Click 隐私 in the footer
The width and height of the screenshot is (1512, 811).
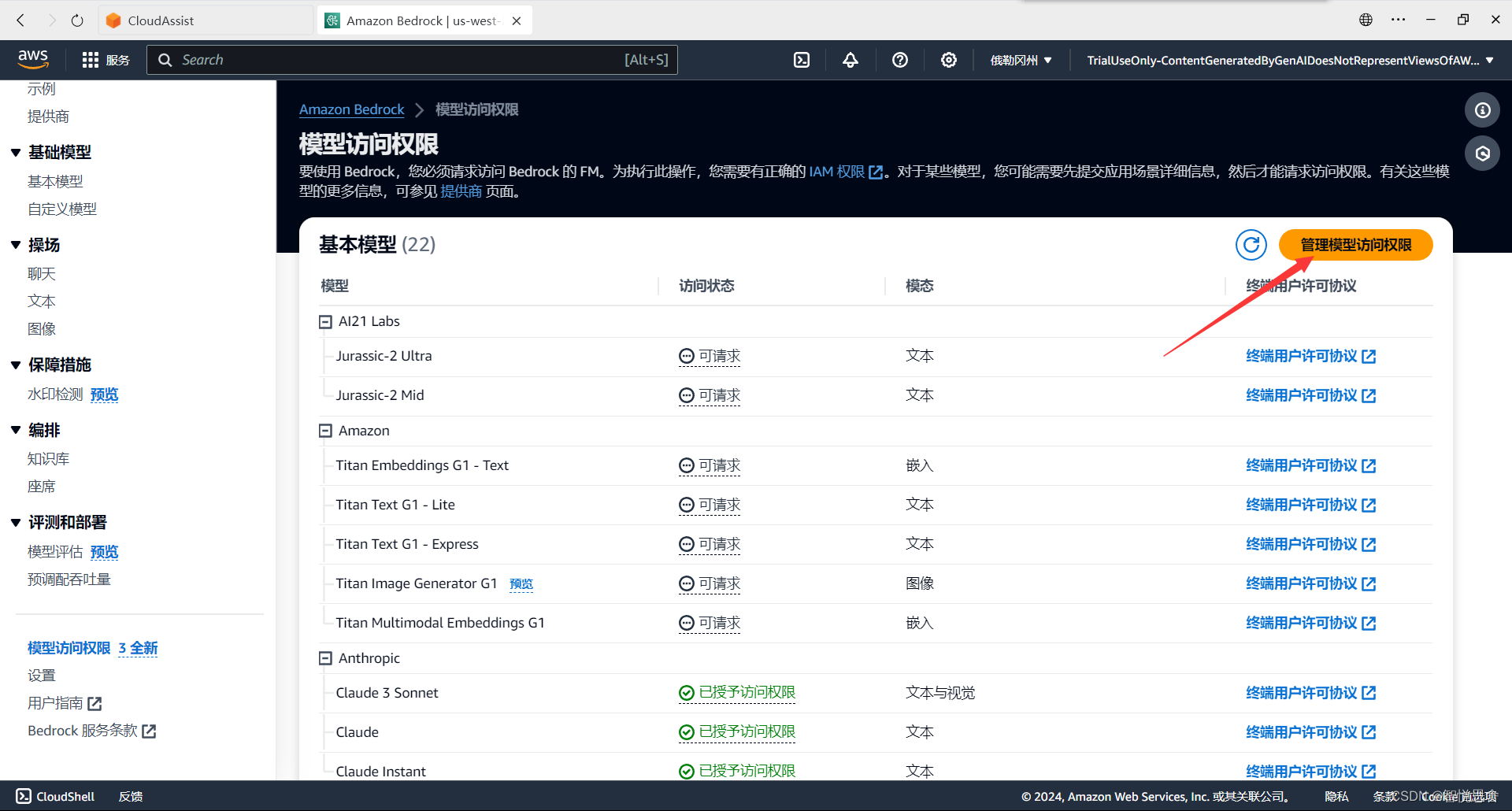coord(1336,796)
